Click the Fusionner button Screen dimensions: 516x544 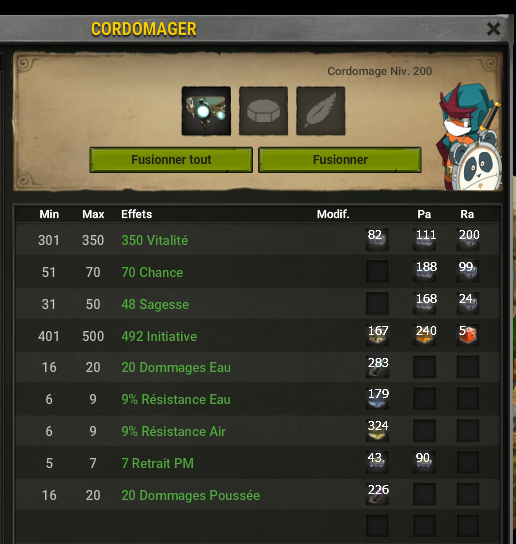click(340, 160)
